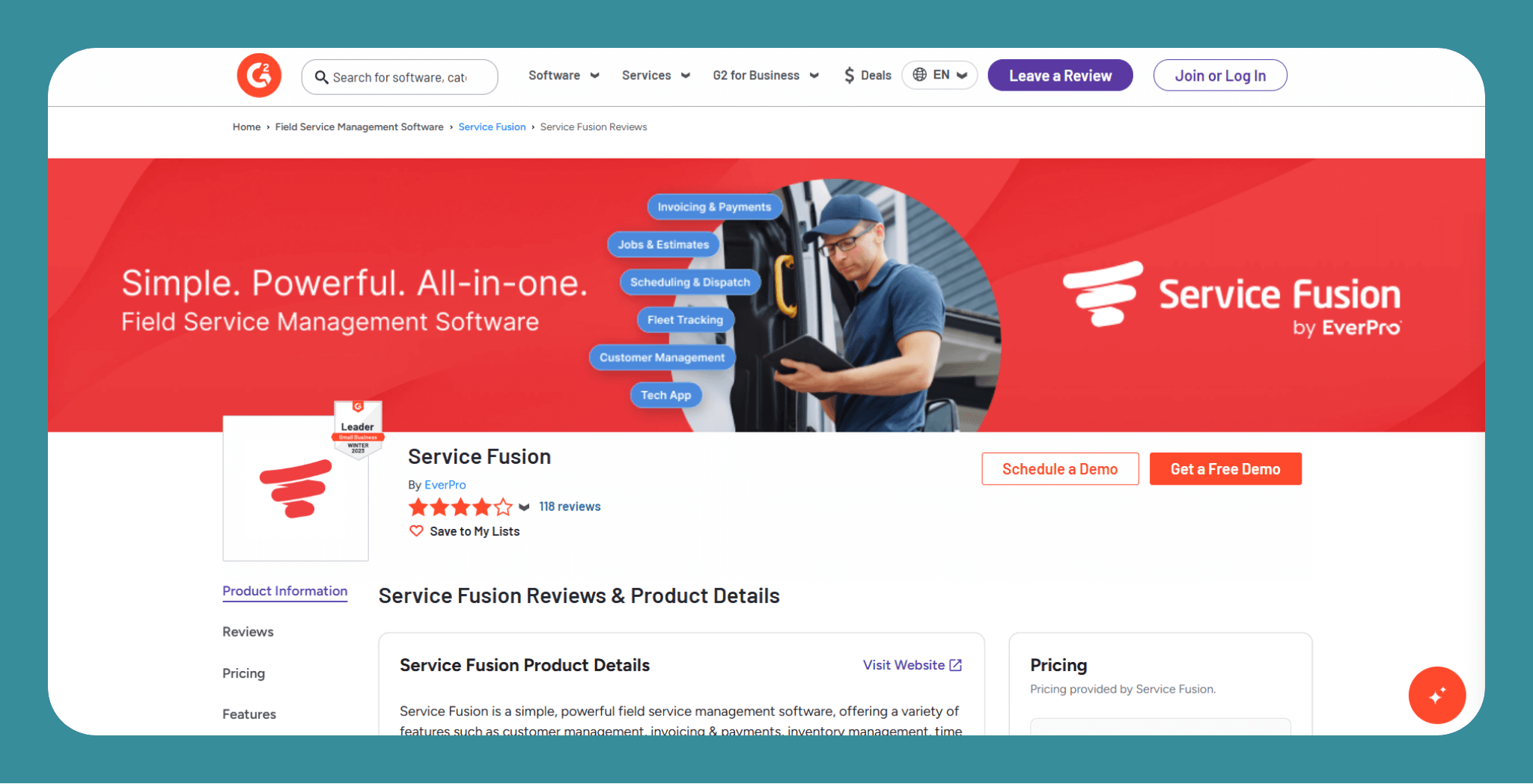The image size is (1533, 784).
Task: Click the G2 logo icon
Action: click(x=259, y=76)
